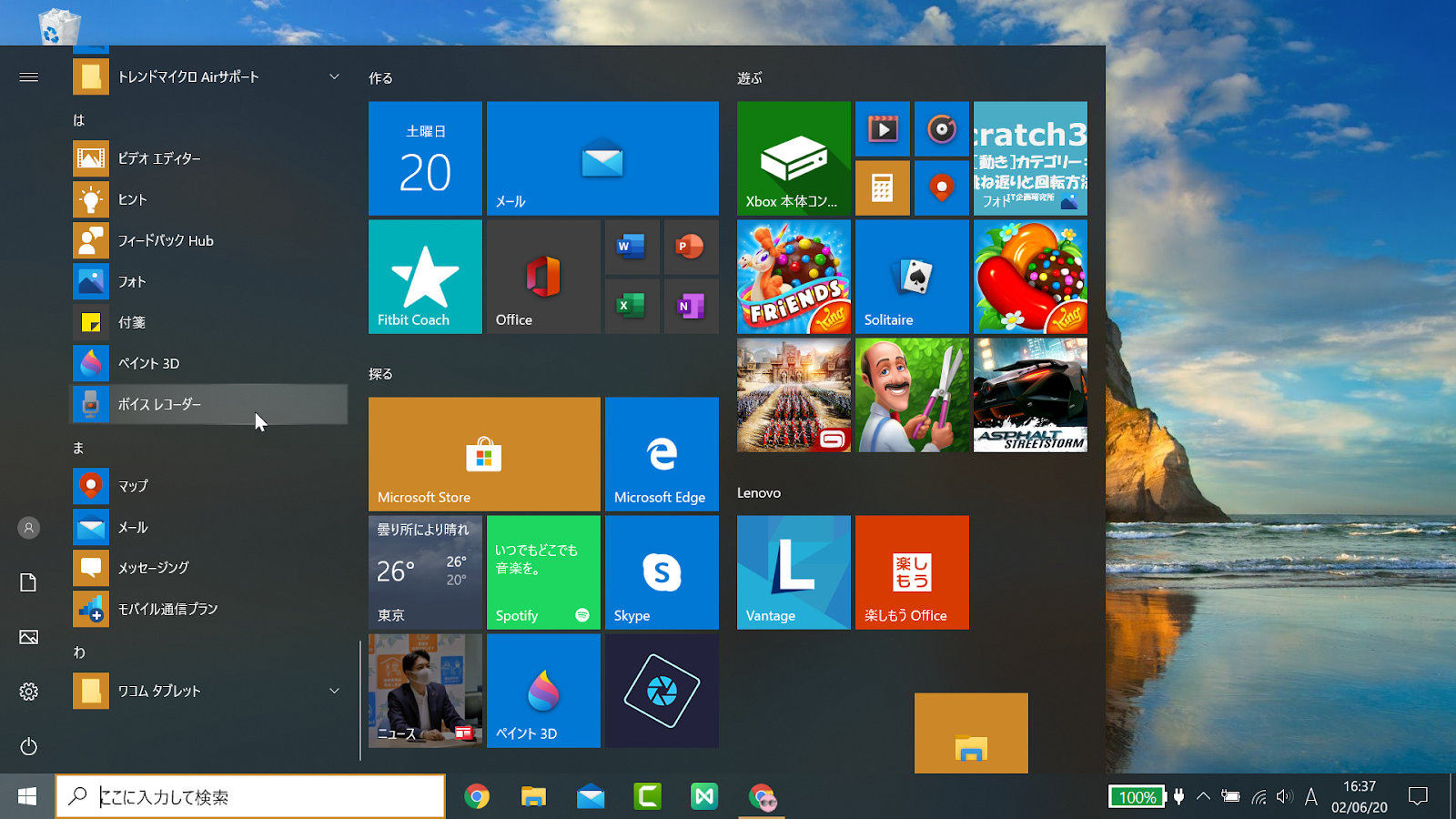Image resolution: width=1456 pixels, height=819 pixels.
Task: Click the Windows Start button
Action: [27, 796]
